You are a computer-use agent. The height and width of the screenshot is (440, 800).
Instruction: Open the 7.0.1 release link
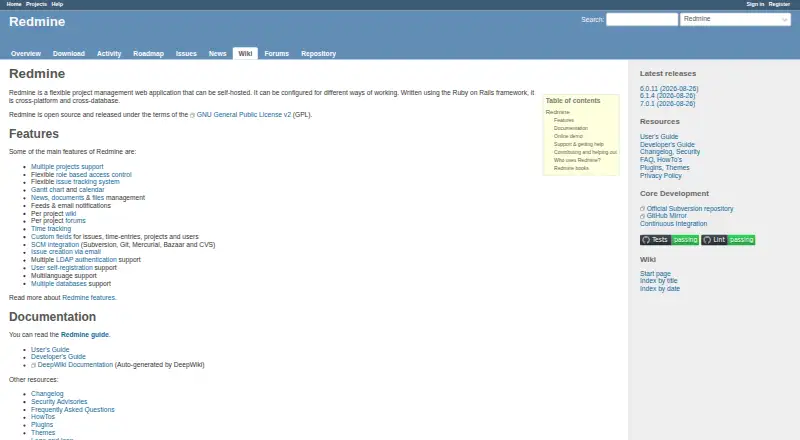point(667,104)
